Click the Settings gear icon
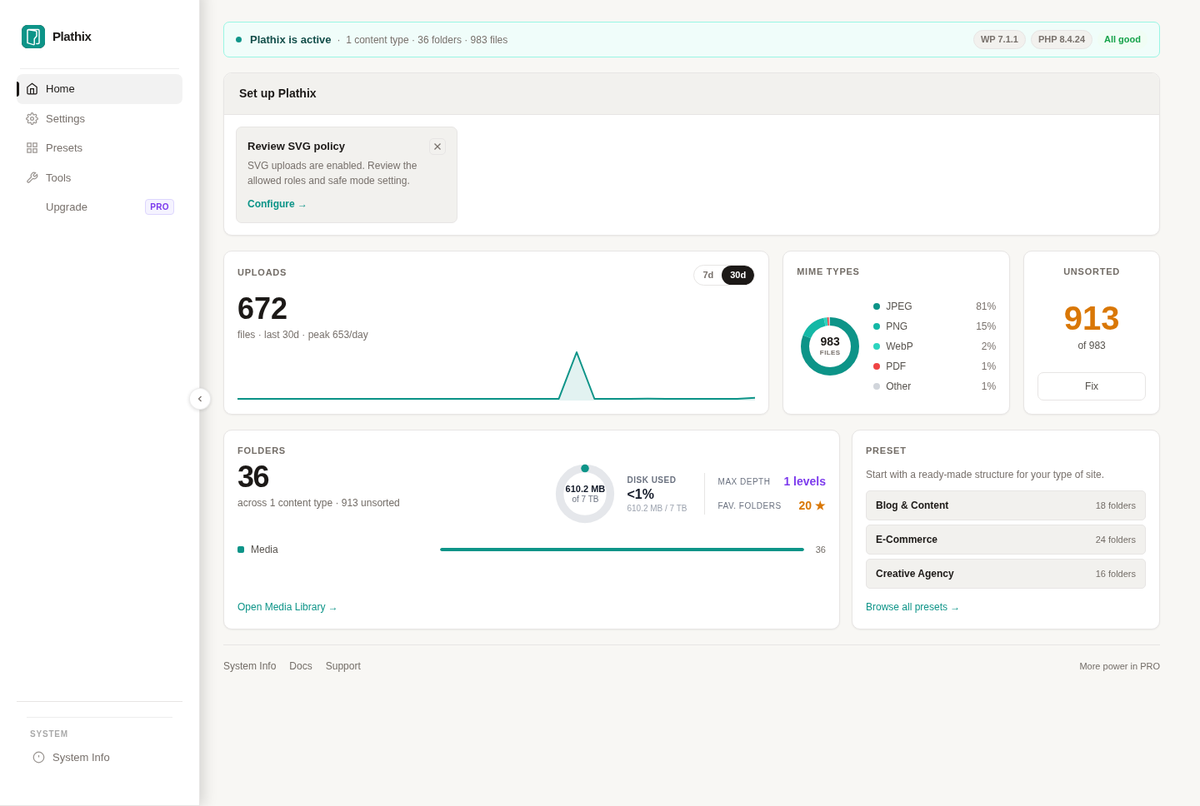Screen dimensions: 1200x806 click(x=32, y=119)
